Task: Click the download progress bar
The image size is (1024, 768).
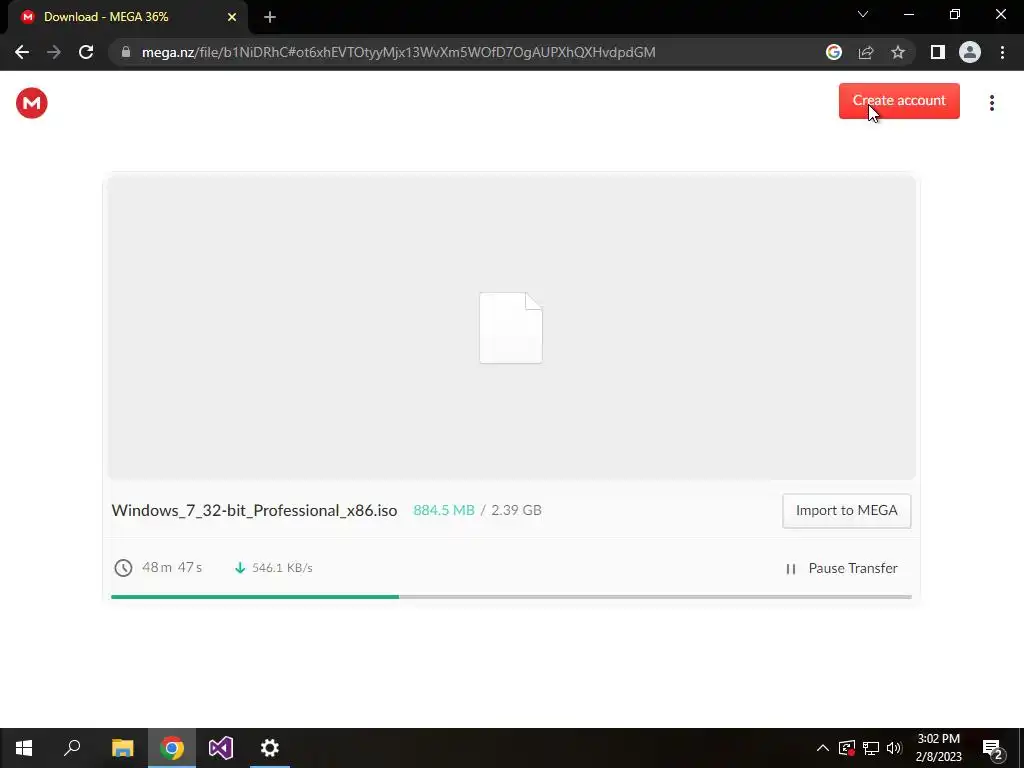Action: [511, 597]
